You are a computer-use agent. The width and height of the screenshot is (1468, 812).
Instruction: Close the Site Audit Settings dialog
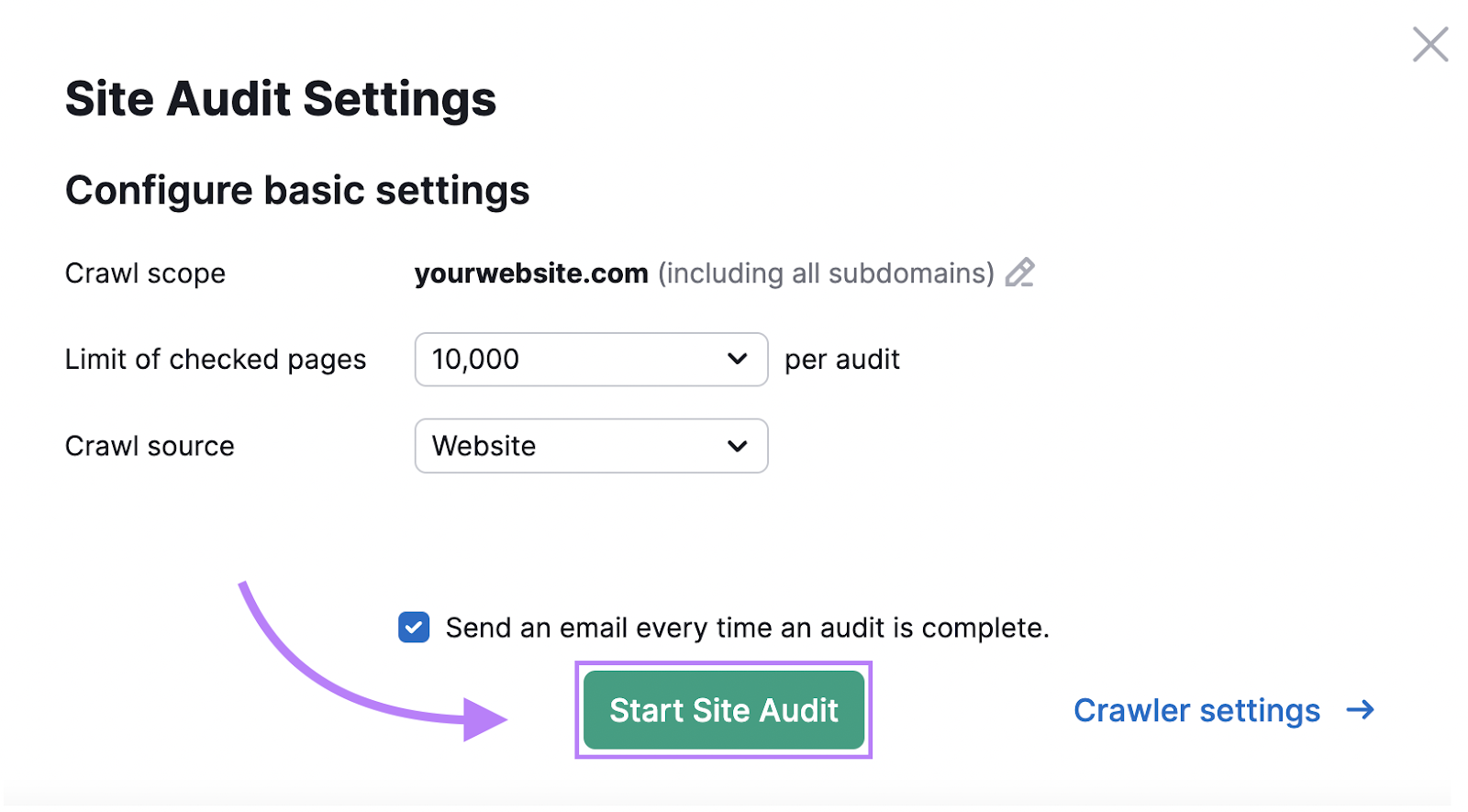[1429, 44]
